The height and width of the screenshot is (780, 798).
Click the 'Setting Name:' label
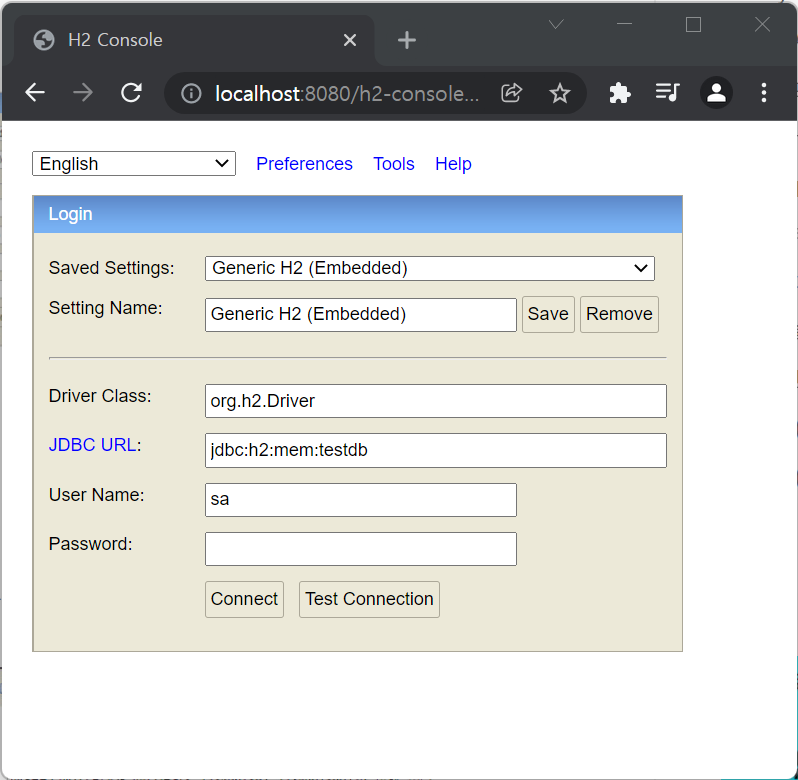coord(105,308)
